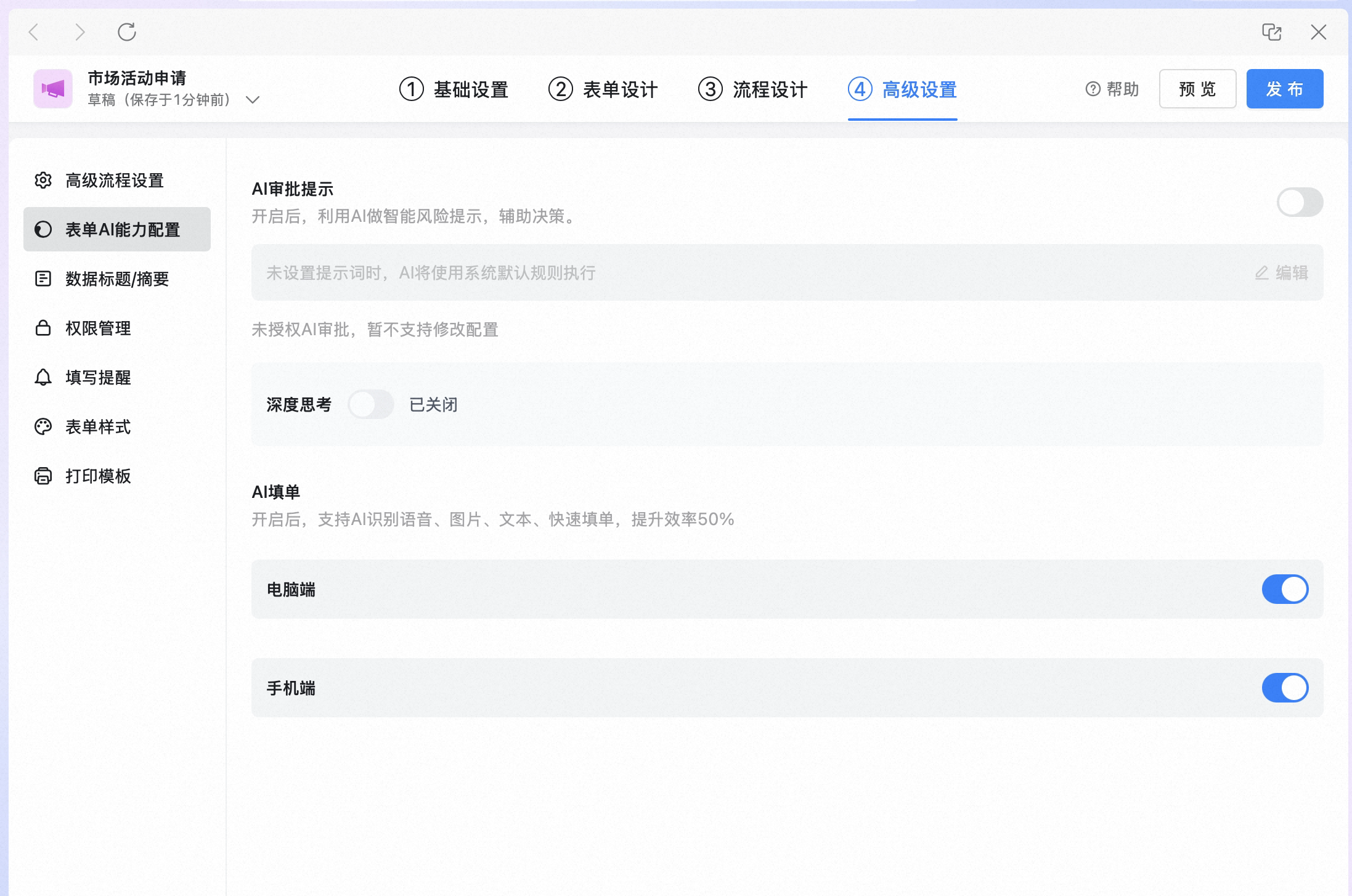Go back with the left arrow icon

point(34,32)
